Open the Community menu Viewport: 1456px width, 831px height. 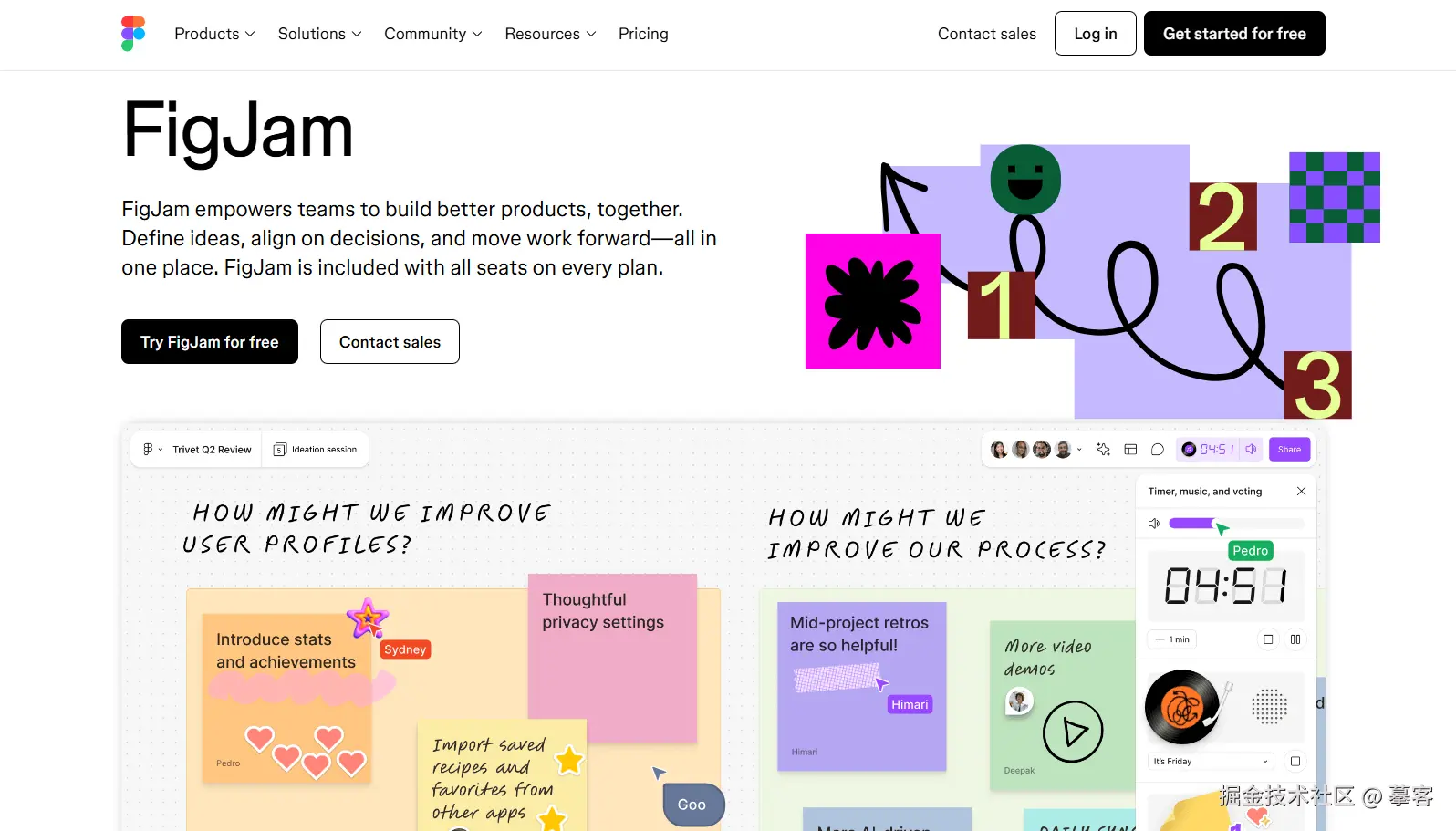(432, 34)
